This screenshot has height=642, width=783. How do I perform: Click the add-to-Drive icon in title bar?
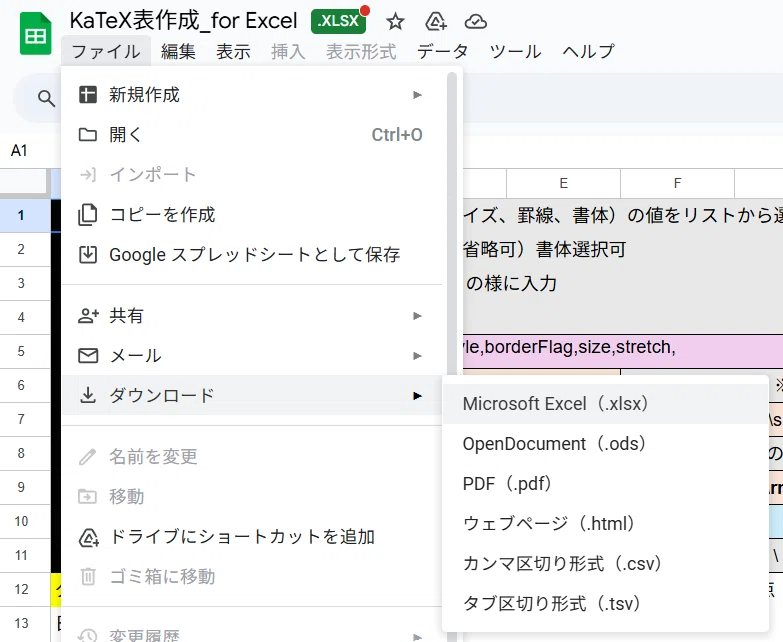coord(435,21)
